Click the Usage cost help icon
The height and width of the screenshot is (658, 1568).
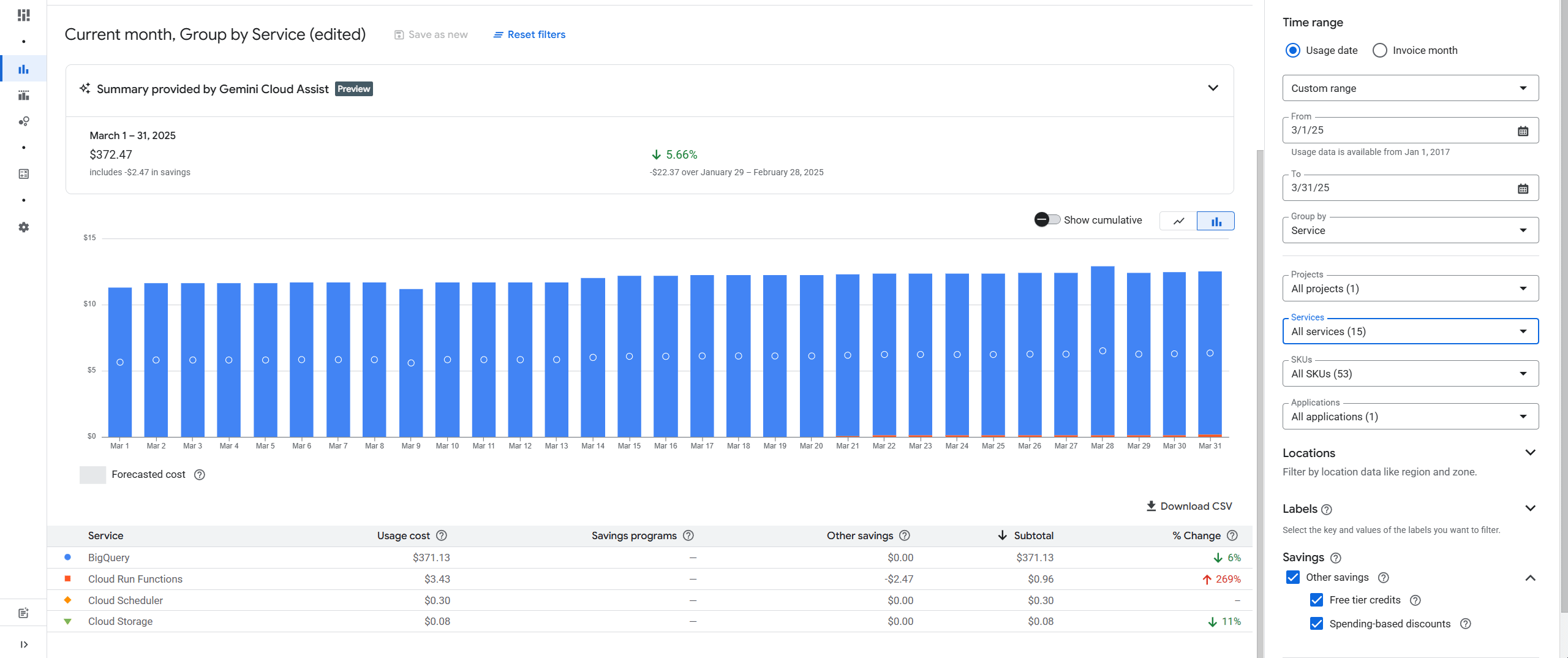click(x=442, y=535)
